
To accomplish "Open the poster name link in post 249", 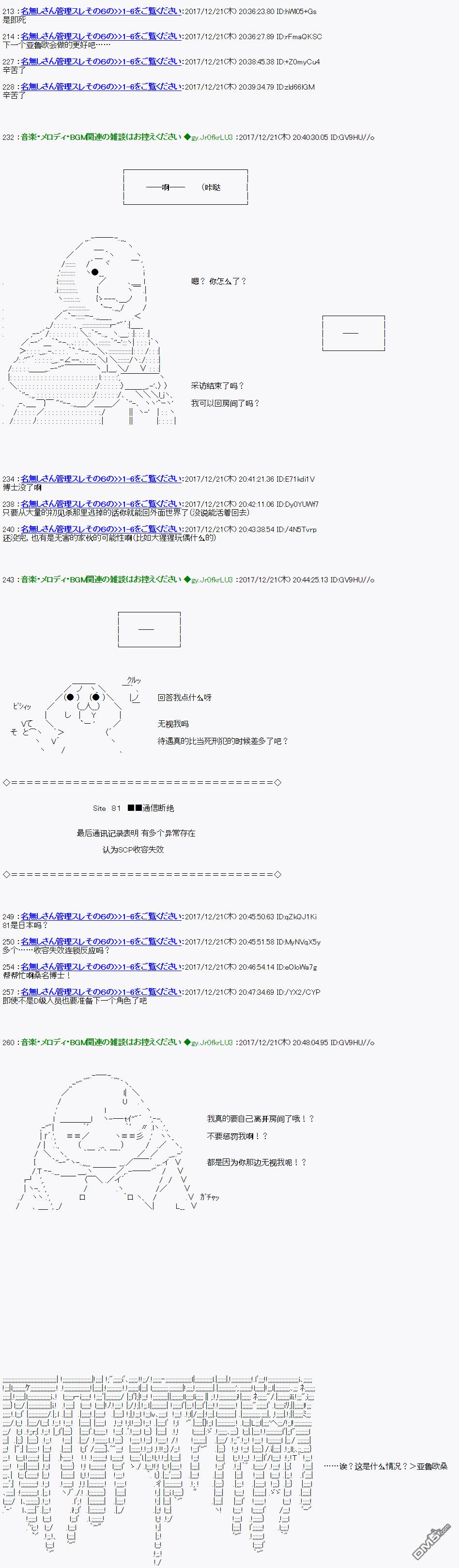I will [101, 917].
